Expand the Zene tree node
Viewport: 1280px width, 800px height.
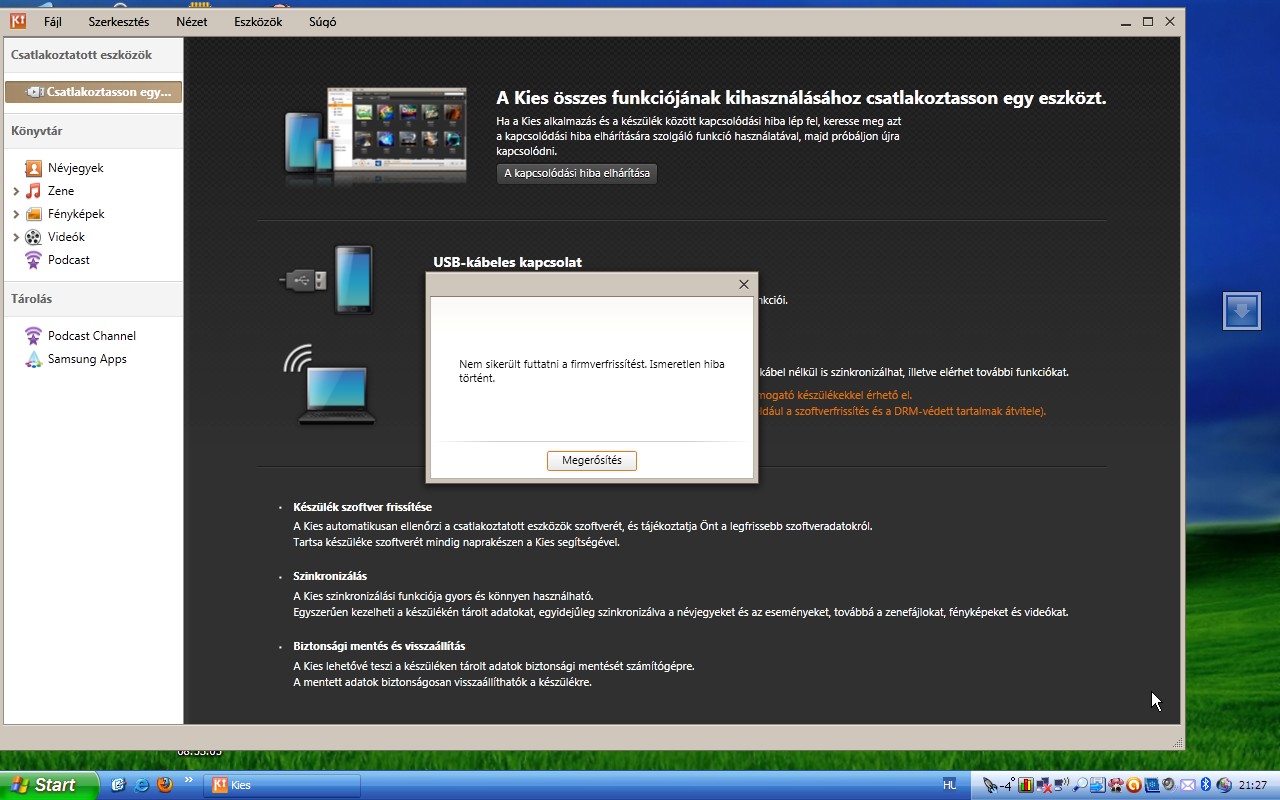coord(16,191)
